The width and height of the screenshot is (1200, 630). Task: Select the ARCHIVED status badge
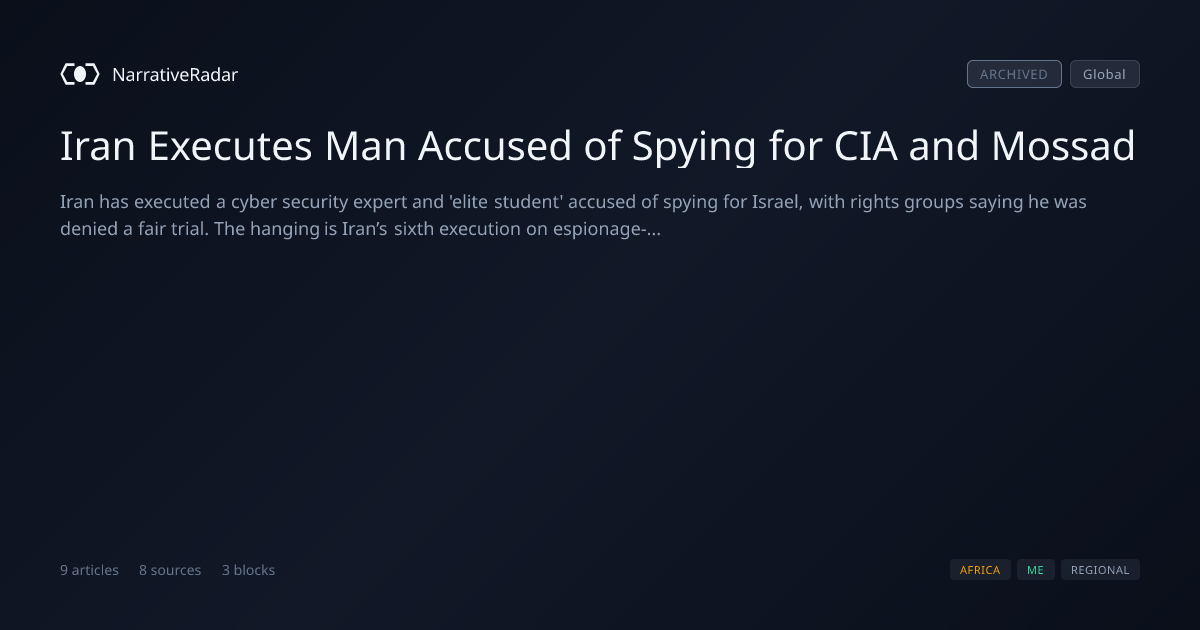pos(1014,74)
